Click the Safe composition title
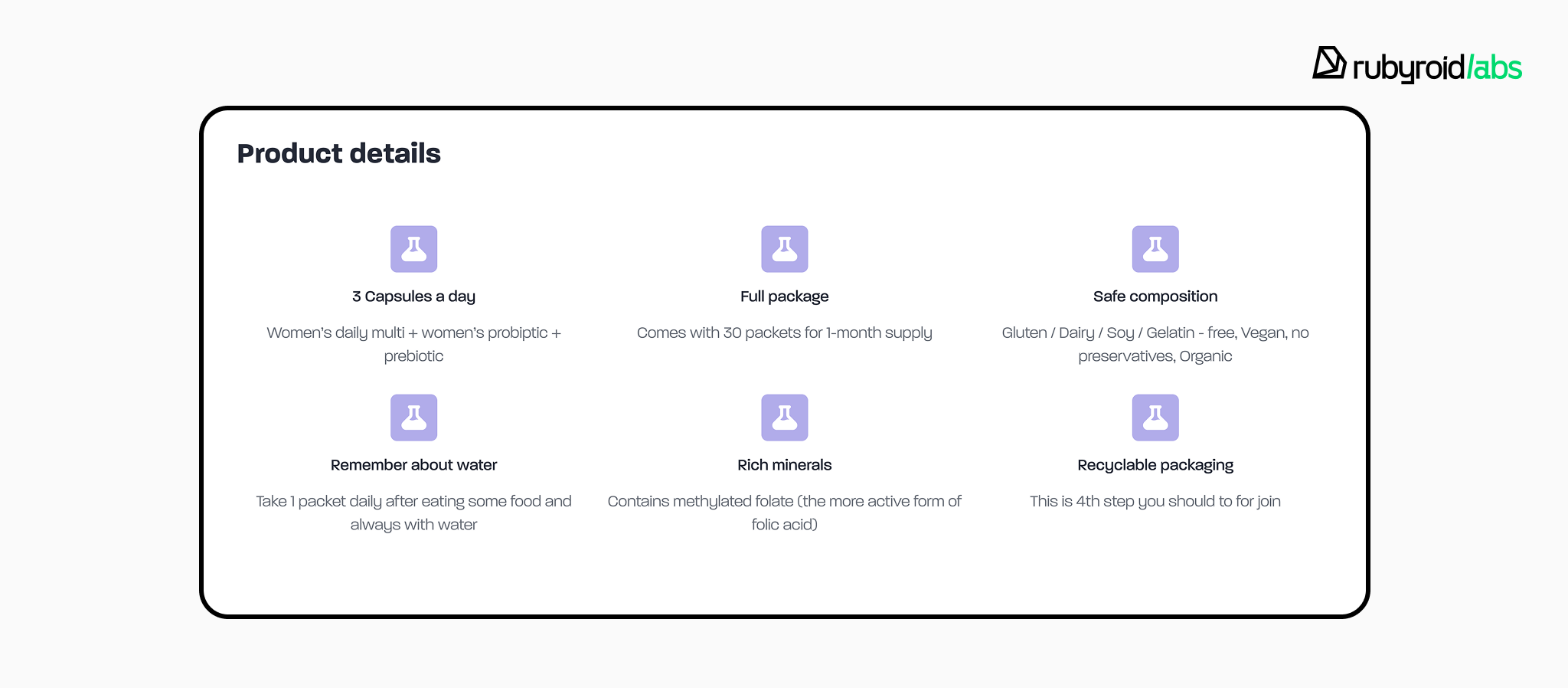Screen dimensions: 1568x688 coord(1155,296)
